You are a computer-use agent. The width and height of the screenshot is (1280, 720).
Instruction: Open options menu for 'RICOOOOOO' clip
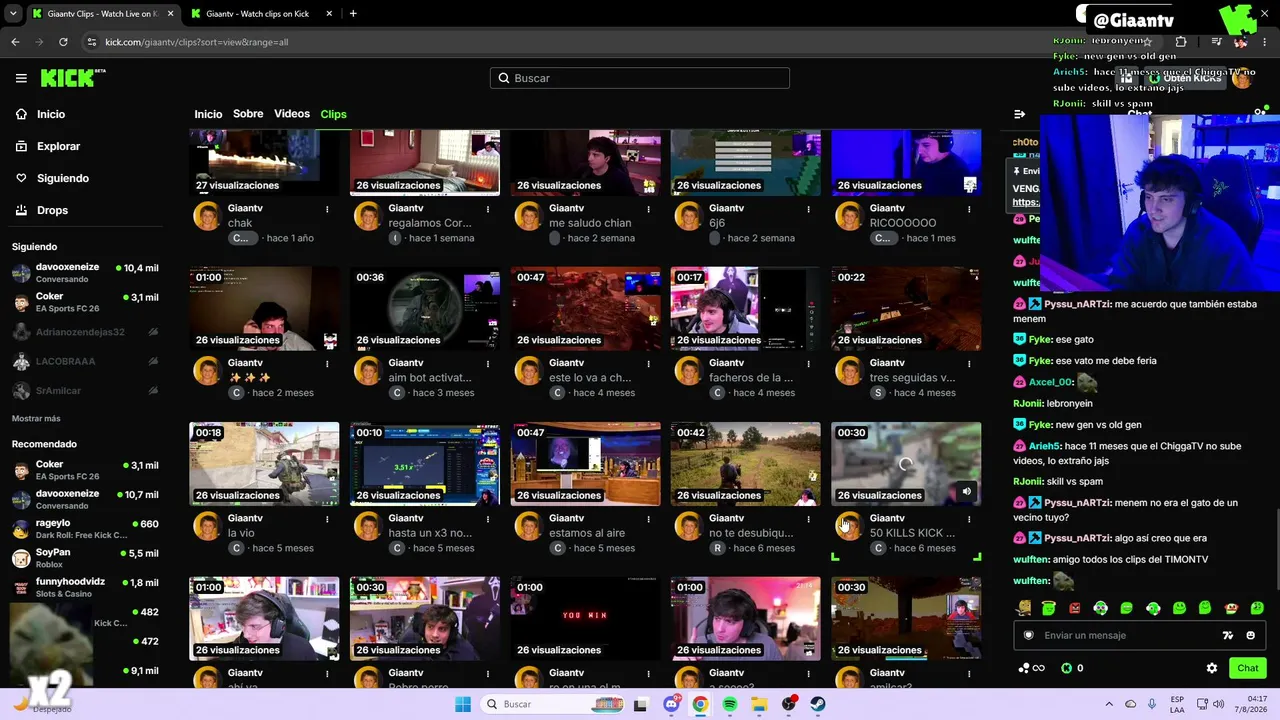[969, 209]
